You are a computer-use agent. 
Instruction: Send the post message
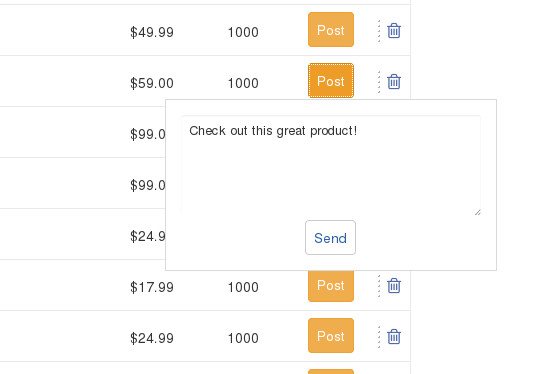(x=330, y=238)
